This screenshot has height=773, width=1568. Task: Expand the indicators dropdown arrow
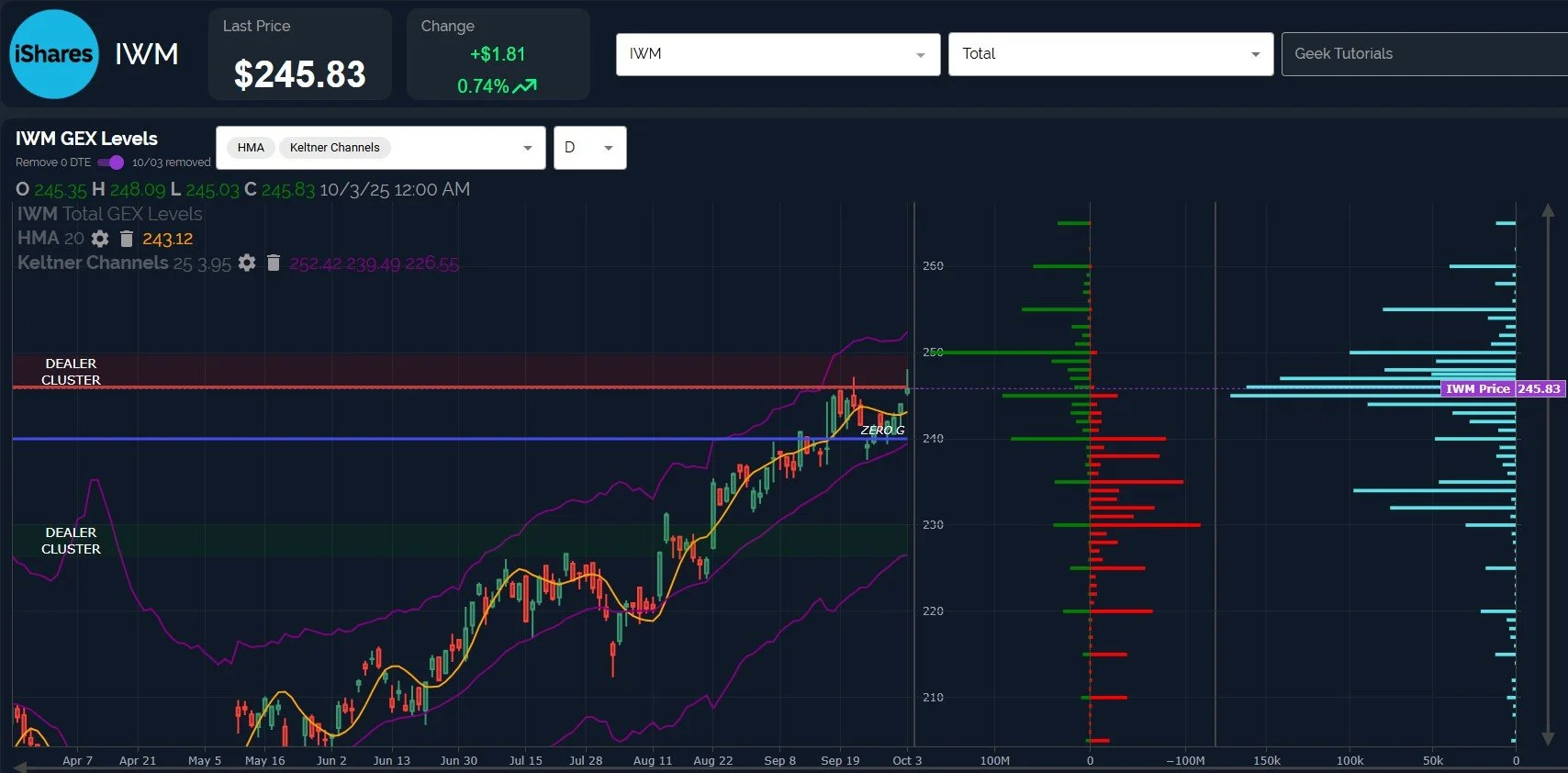point(527,148)
